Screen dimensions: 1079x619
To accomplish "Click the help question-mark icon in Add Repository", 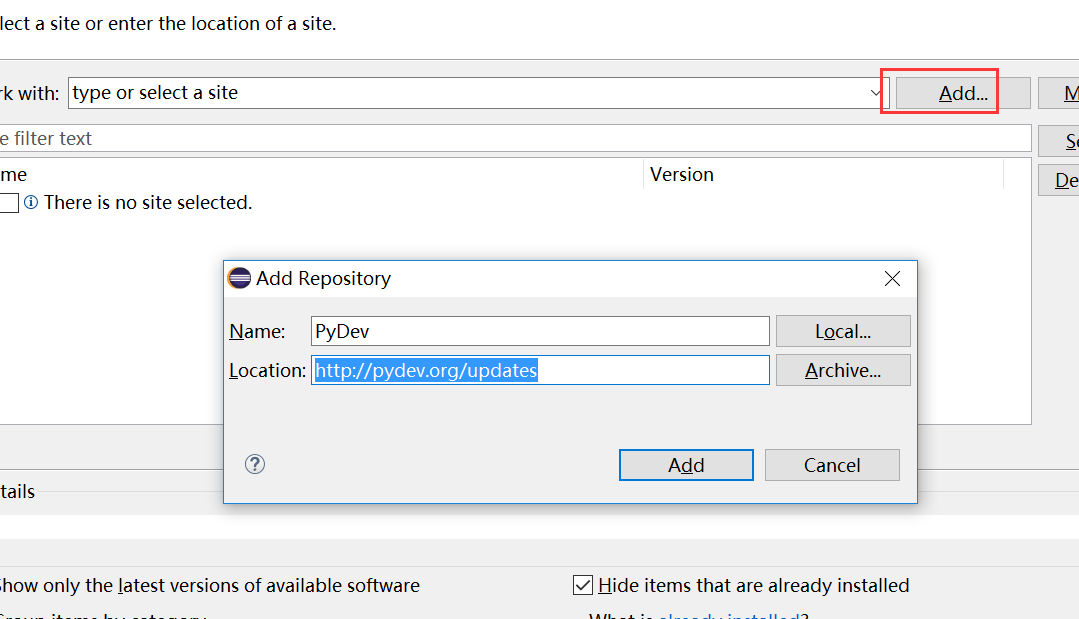I will click(x=255, y=464).
